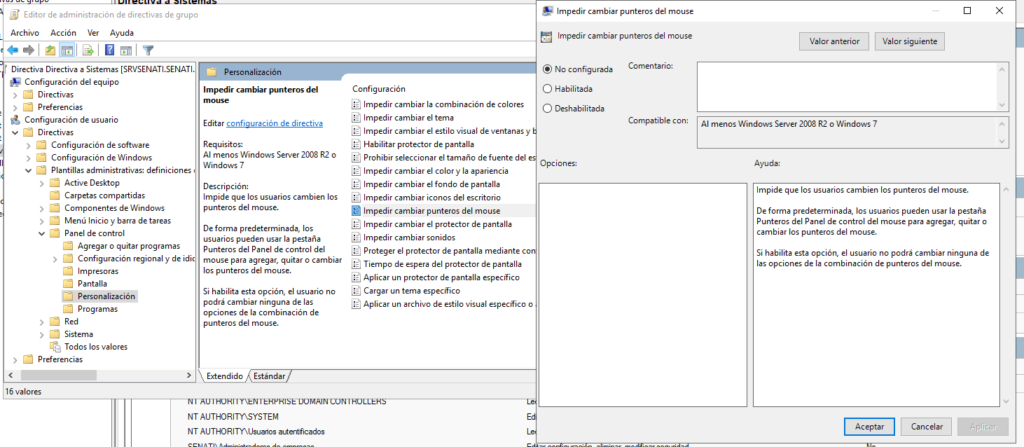
Task: Click the Todos los valores tree icon
Action: coord(56,346)
